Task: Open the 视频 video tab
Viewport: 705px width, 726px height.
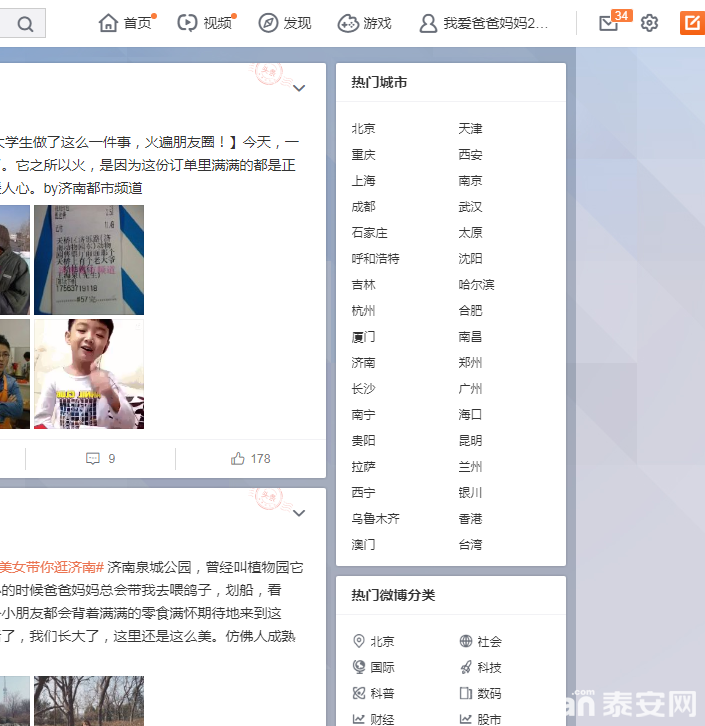Action: pos(205,23)
